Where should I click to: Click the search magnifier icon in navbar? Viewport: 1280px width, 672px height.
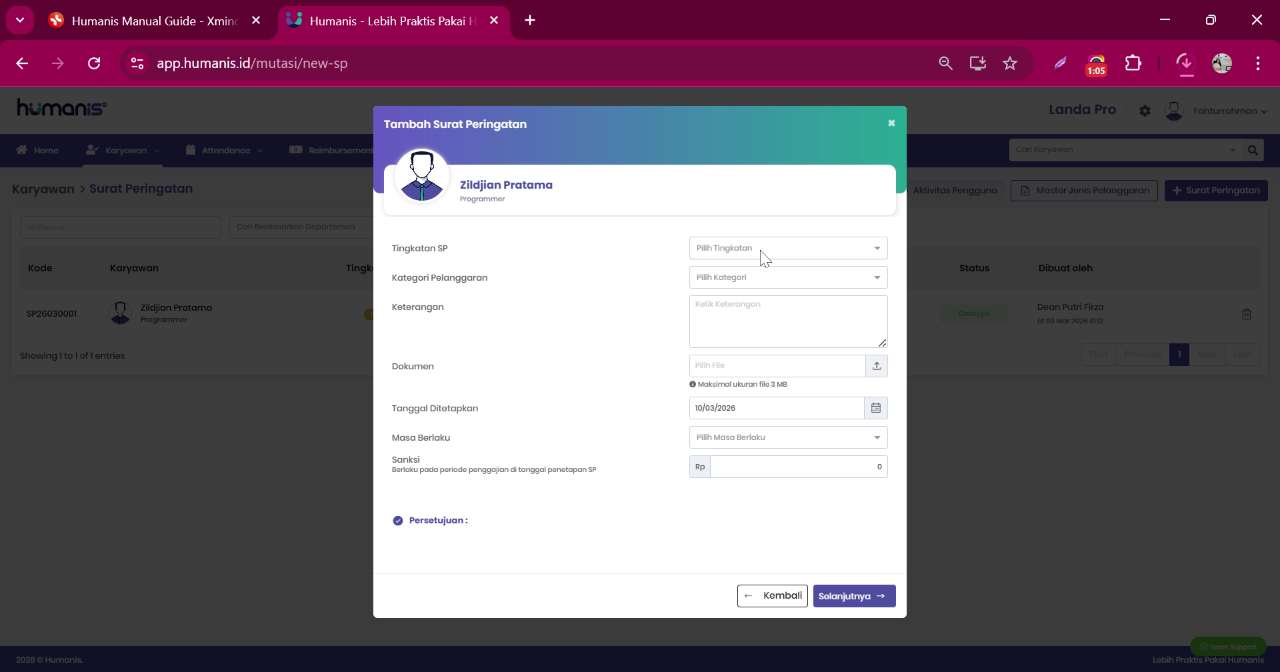click(x=1252, y=150)
